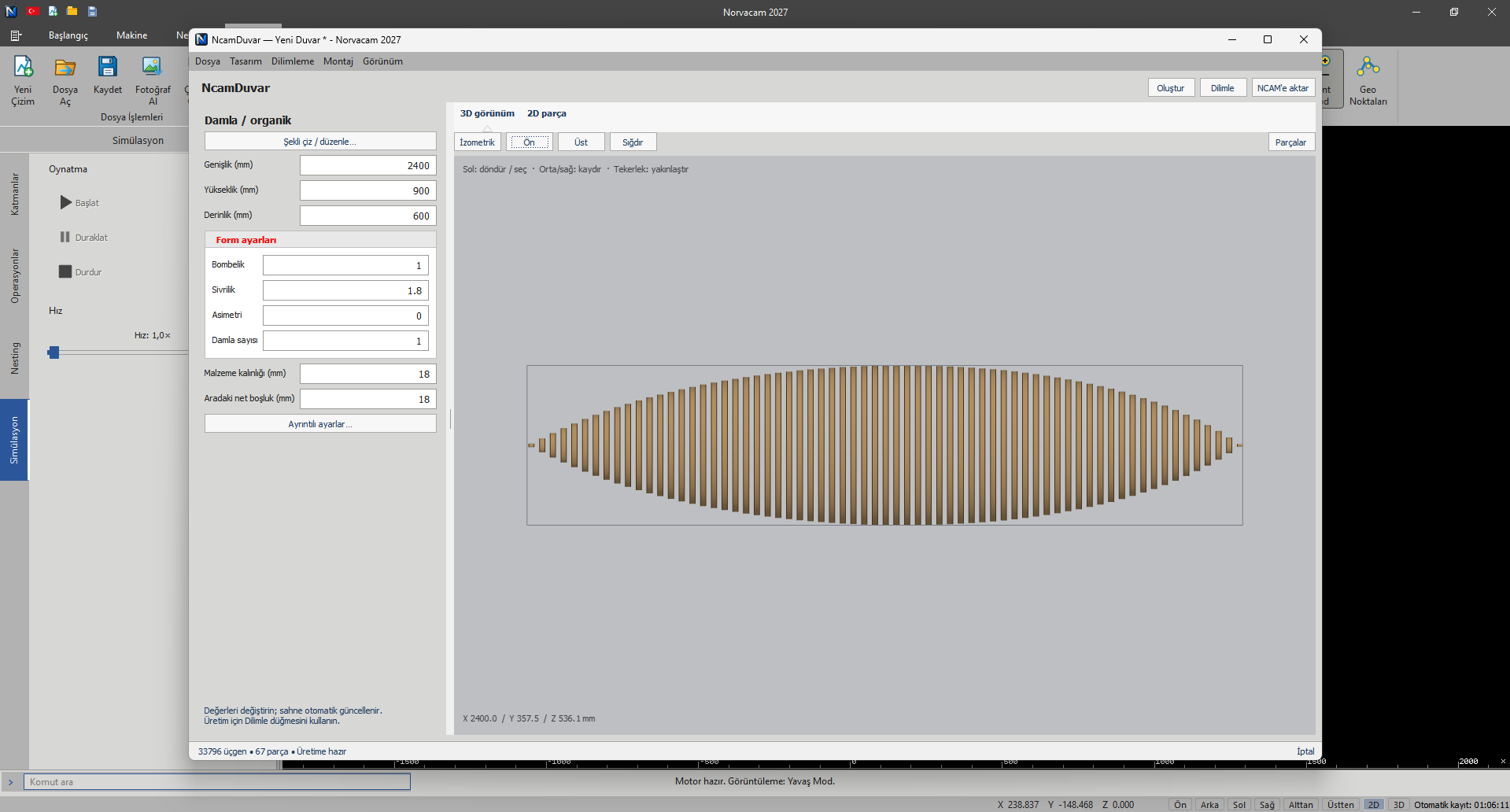Viewport: 1510px width, 812px height.
Task: Switch to the 2D parça tab
Action: (x=547, y=113)
